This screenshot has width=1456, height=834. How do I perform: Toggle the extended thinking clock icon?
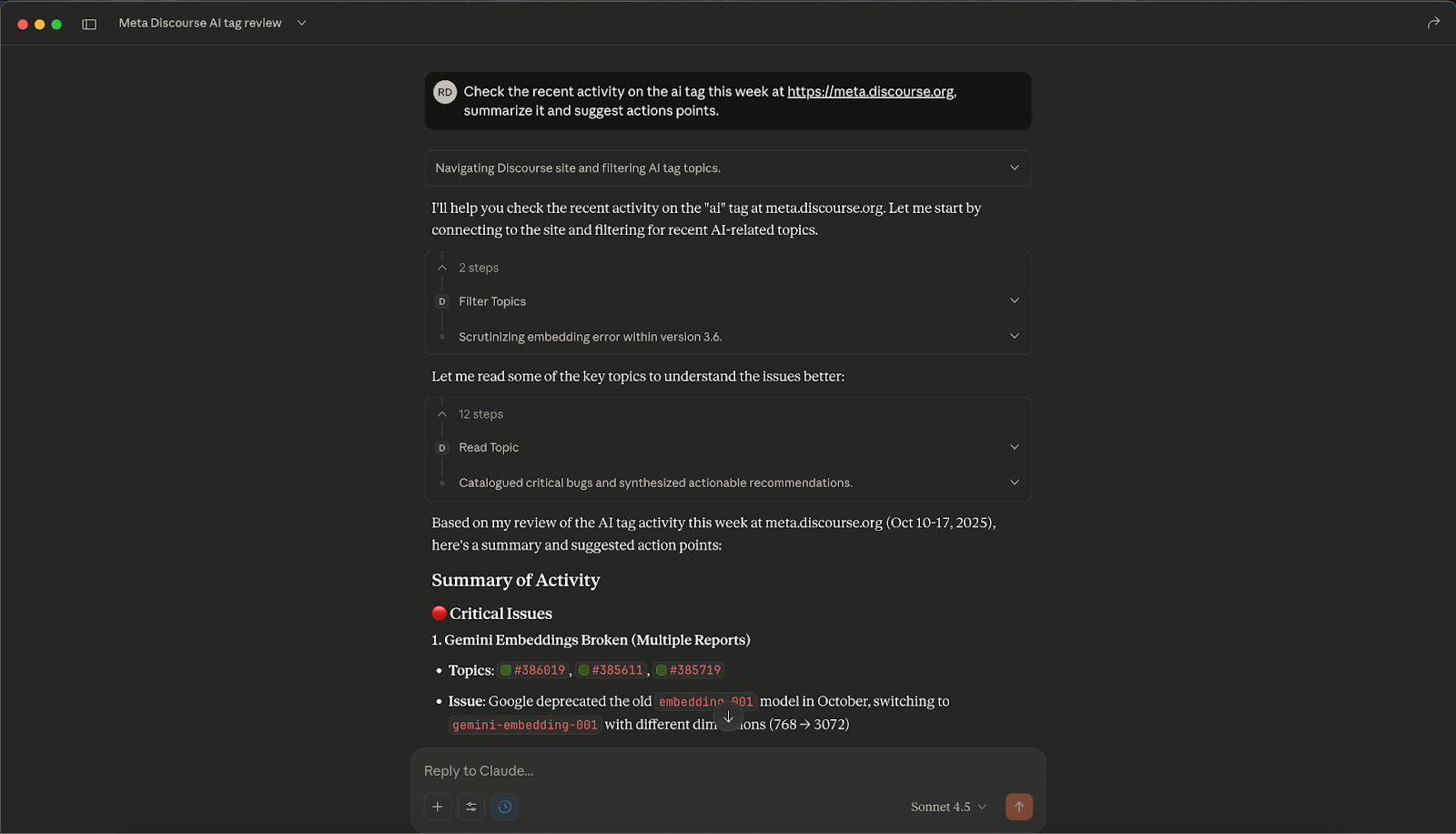coord(505,807)
